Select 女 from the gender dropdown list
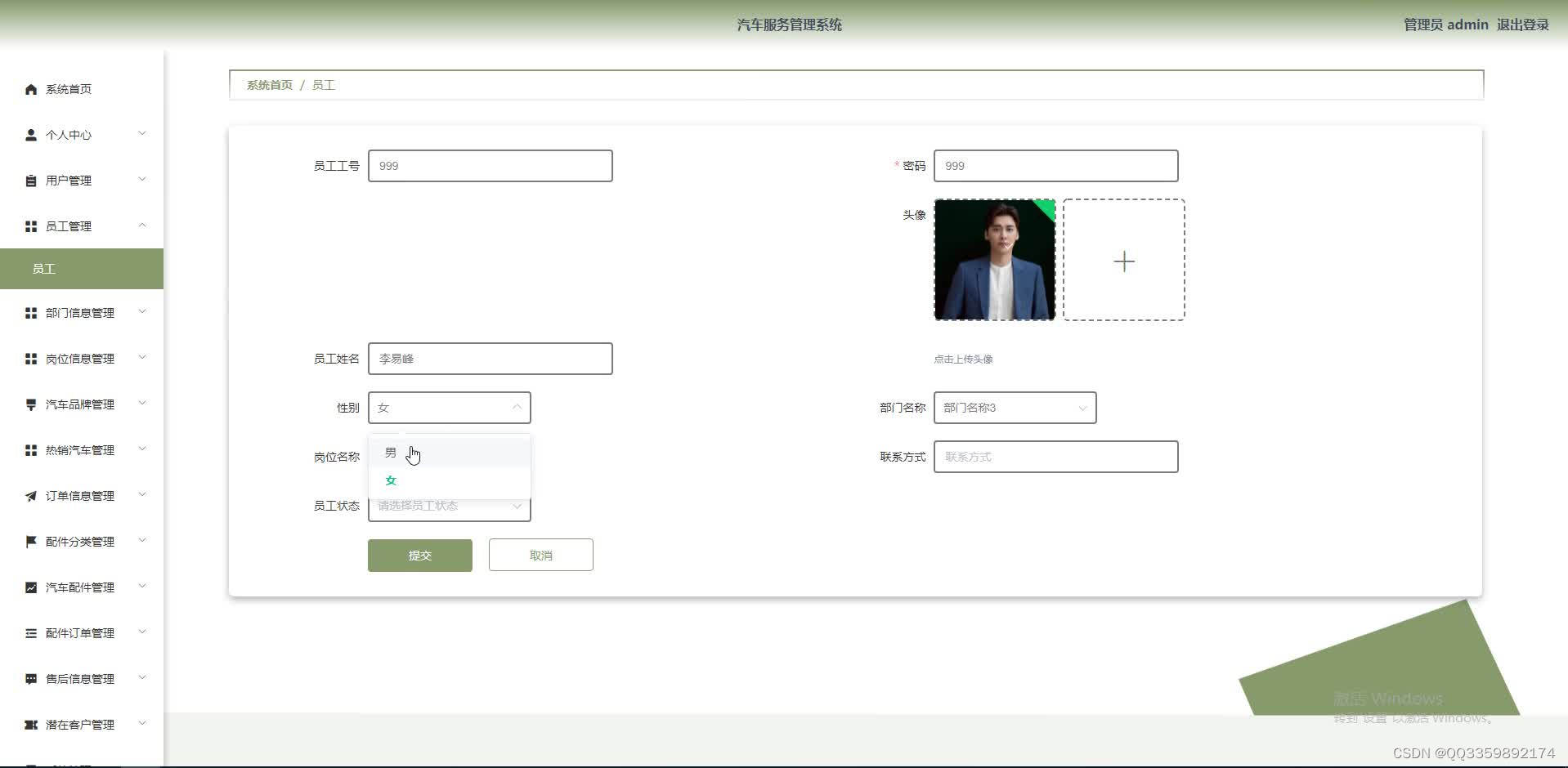This screenshot has height=768, width=1568. coord(450,480)
